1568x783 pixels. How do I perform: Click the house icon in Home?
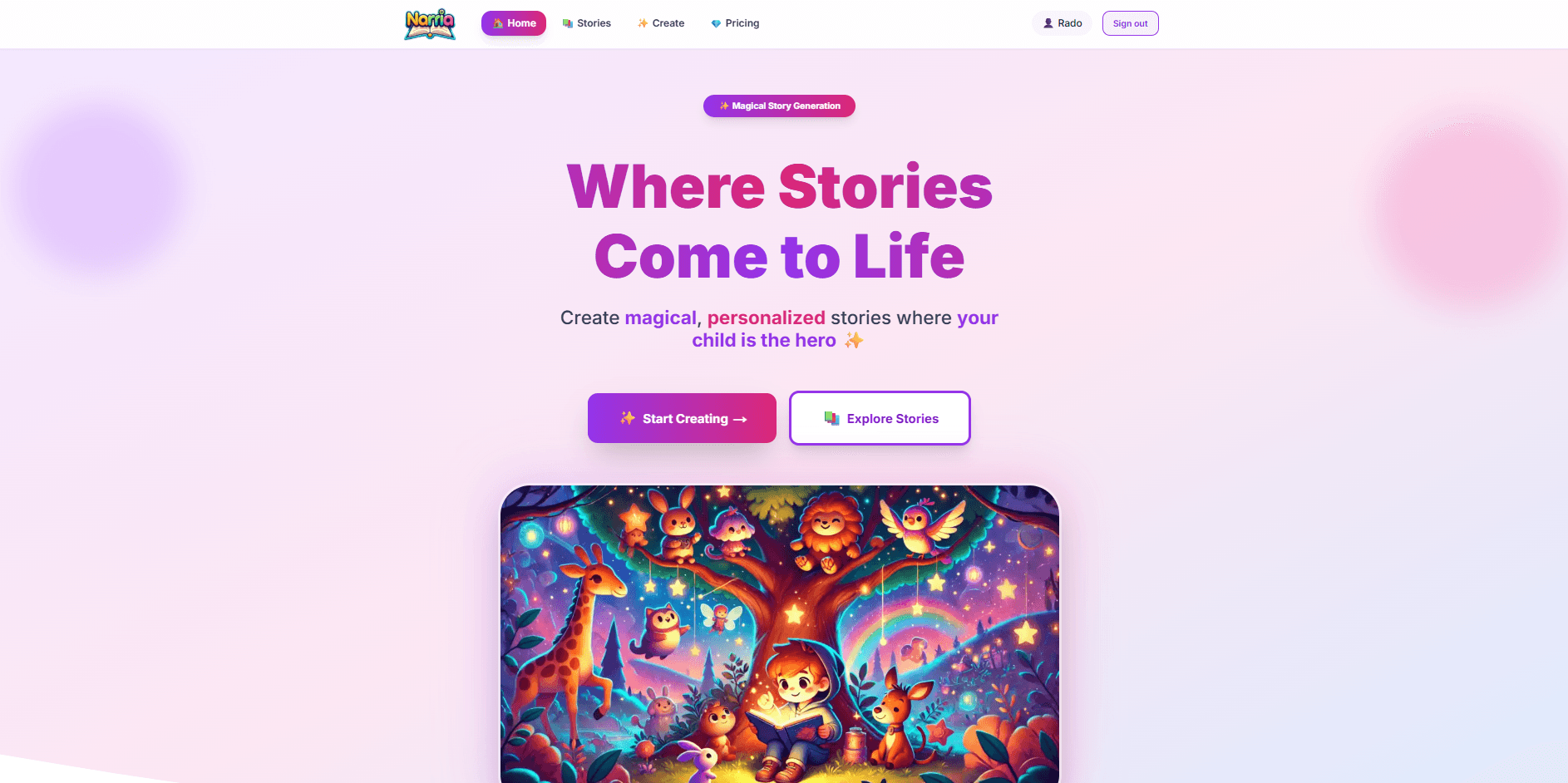click(498, 23)
